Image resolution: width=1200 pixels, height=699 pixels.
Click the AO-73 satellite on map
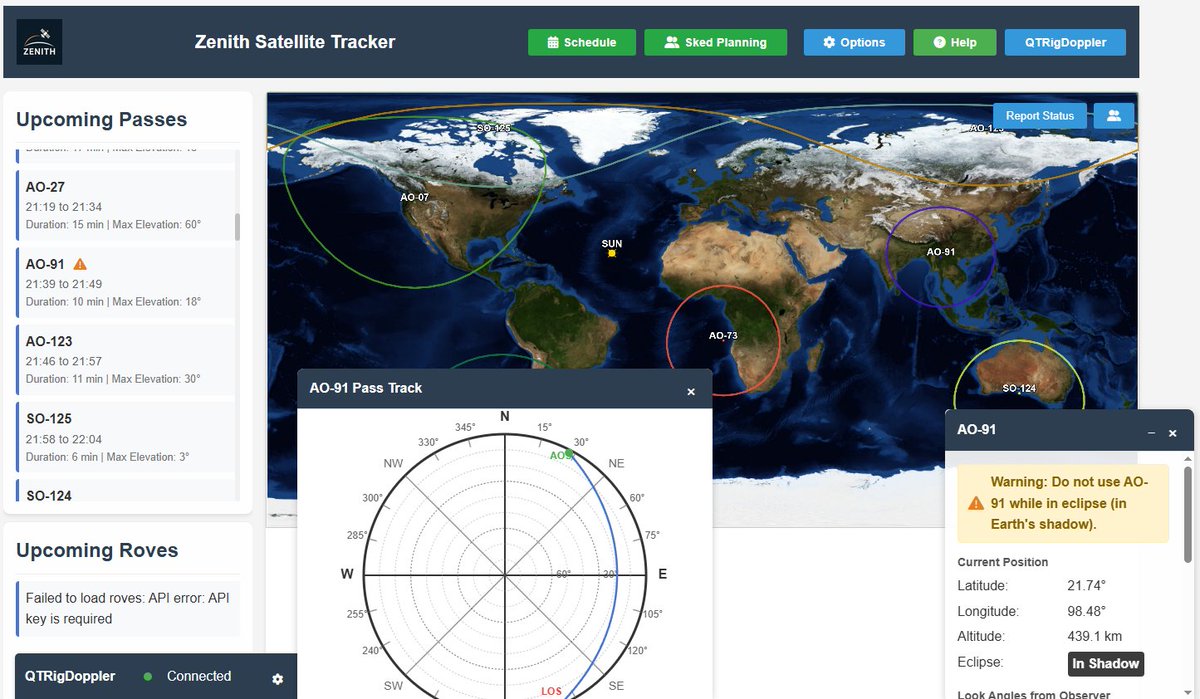coord(722,336)
